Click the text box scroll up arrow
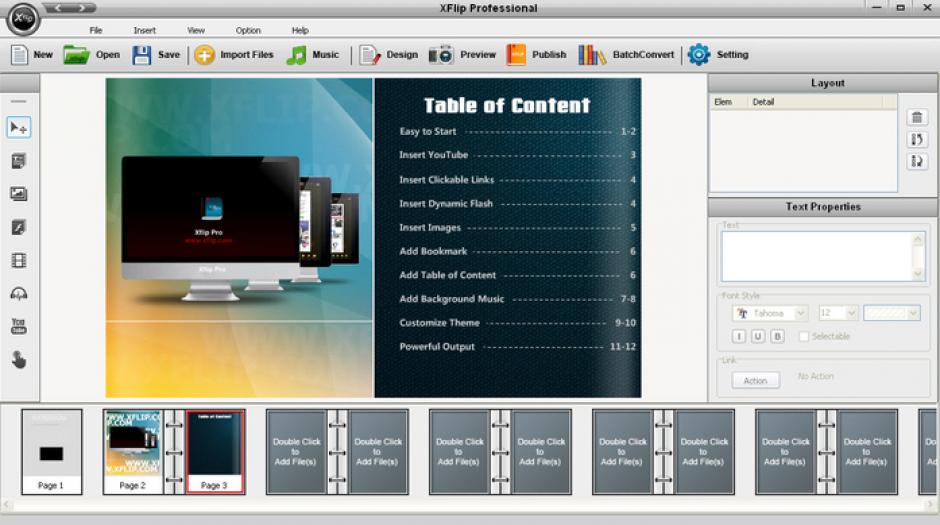The height and width of the screenshot is (525, 940). pos(918,239)
